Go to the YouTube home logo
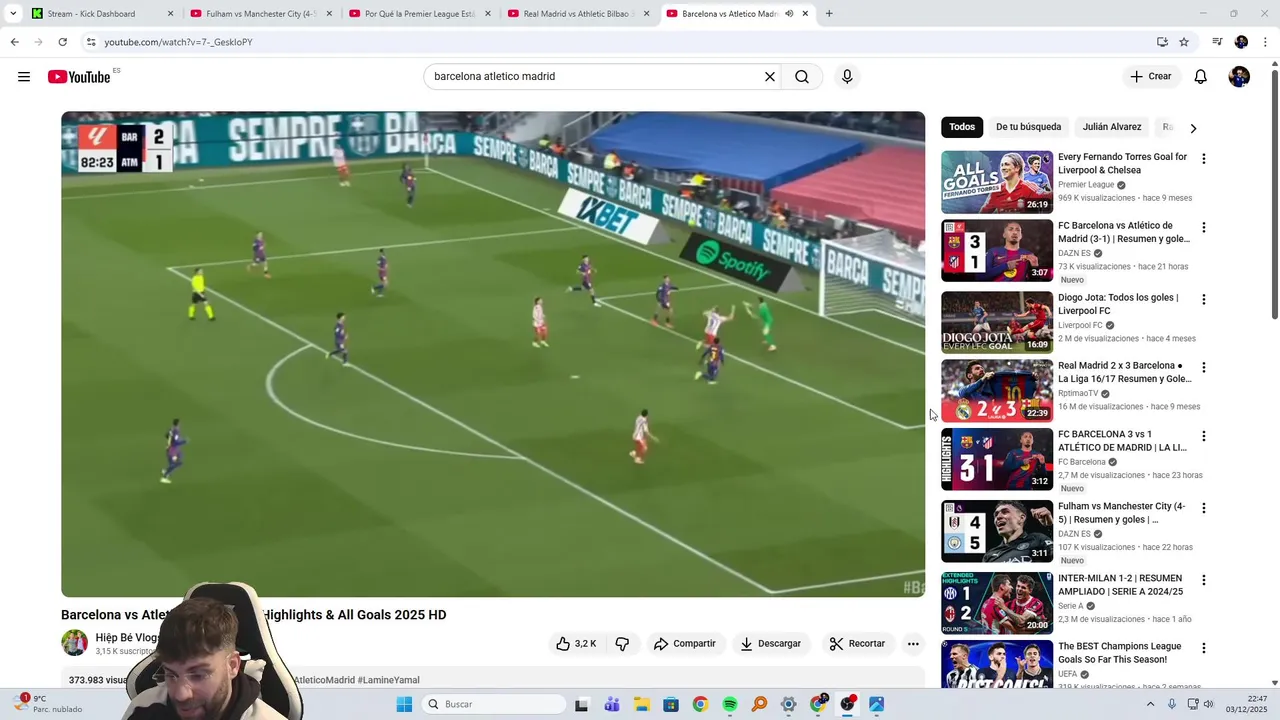 79,77
